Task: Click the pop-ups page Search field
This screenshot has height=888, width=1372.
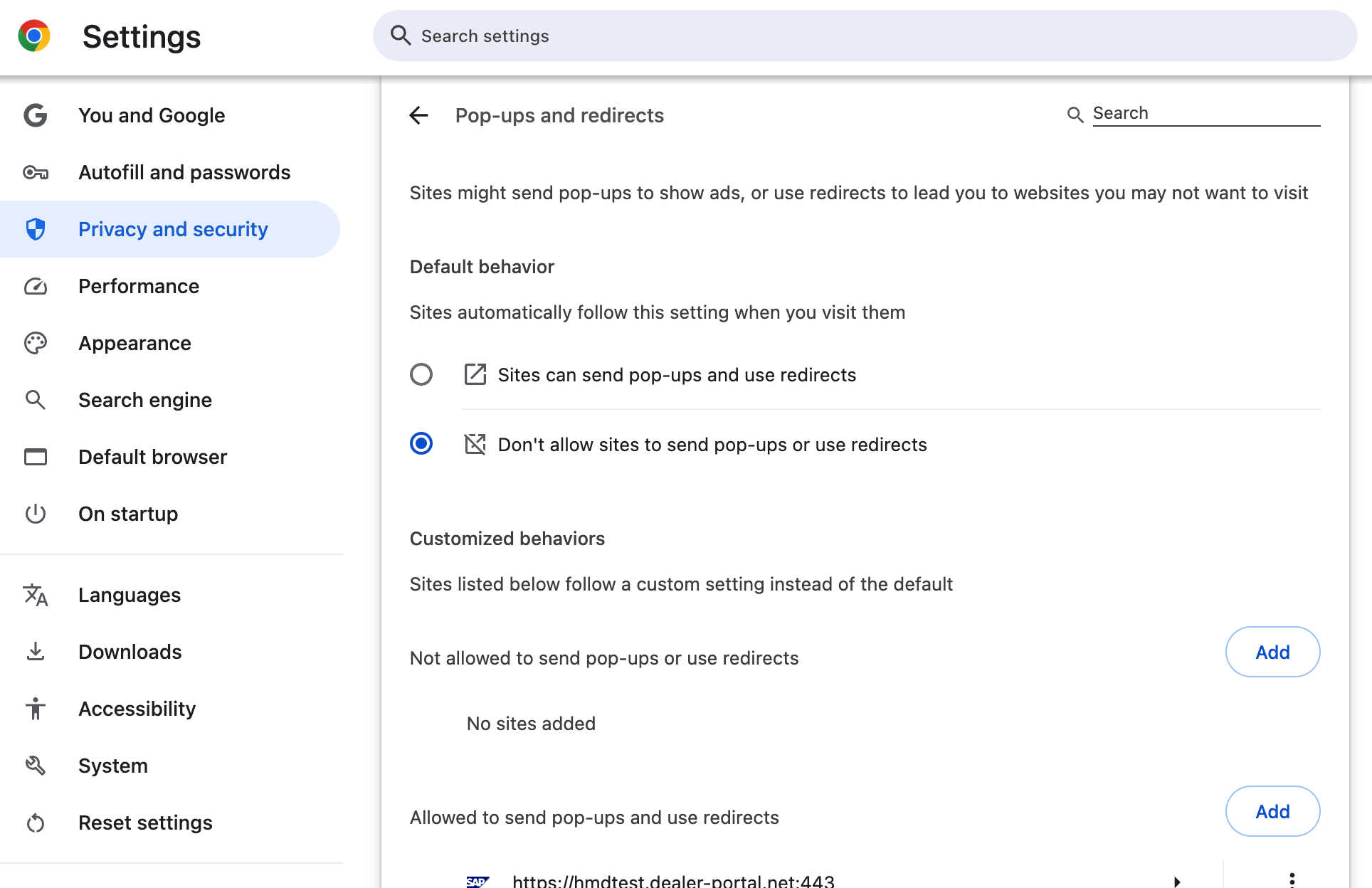Action: 1205,113
